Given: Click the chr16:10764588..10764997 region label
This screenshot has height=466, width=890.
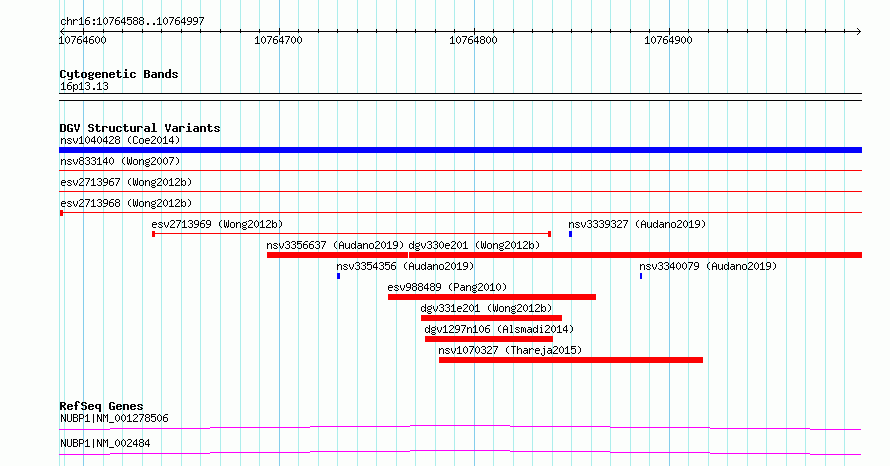Looking at the screenshot, I should click(x=132, y=21).
